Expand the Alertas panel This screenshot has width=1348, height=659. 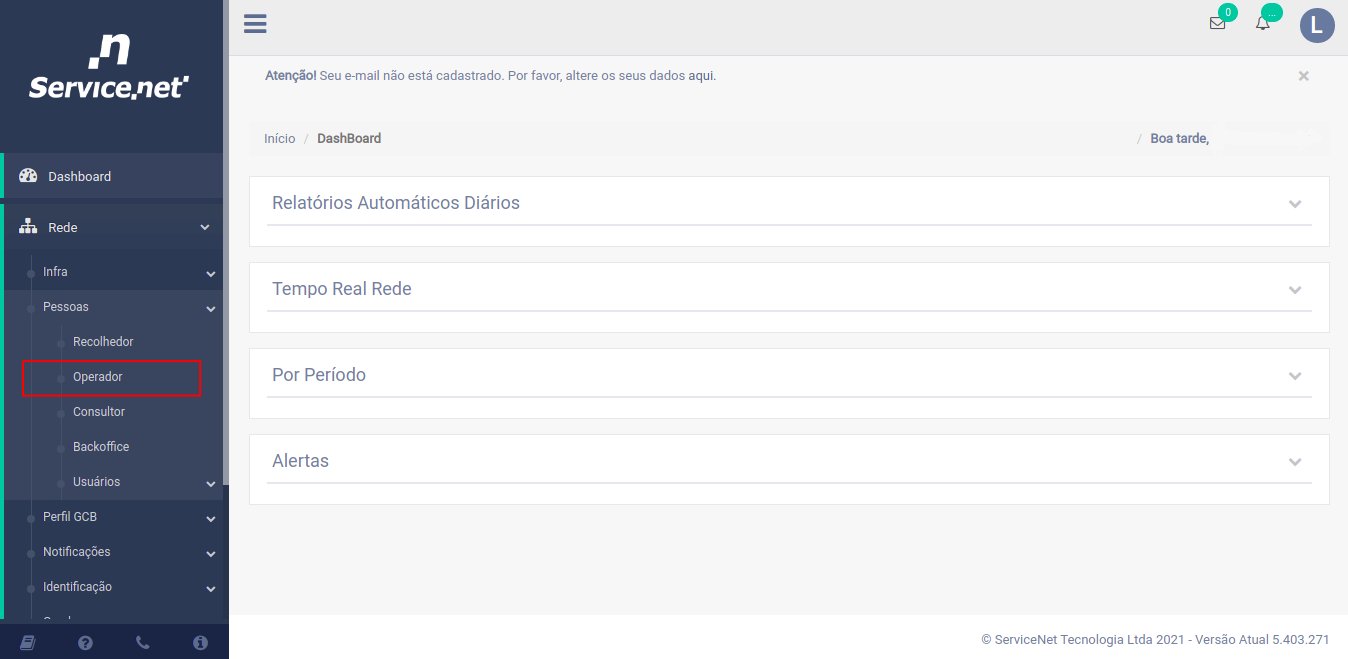pyautogui.click(x=1295, y=462)
